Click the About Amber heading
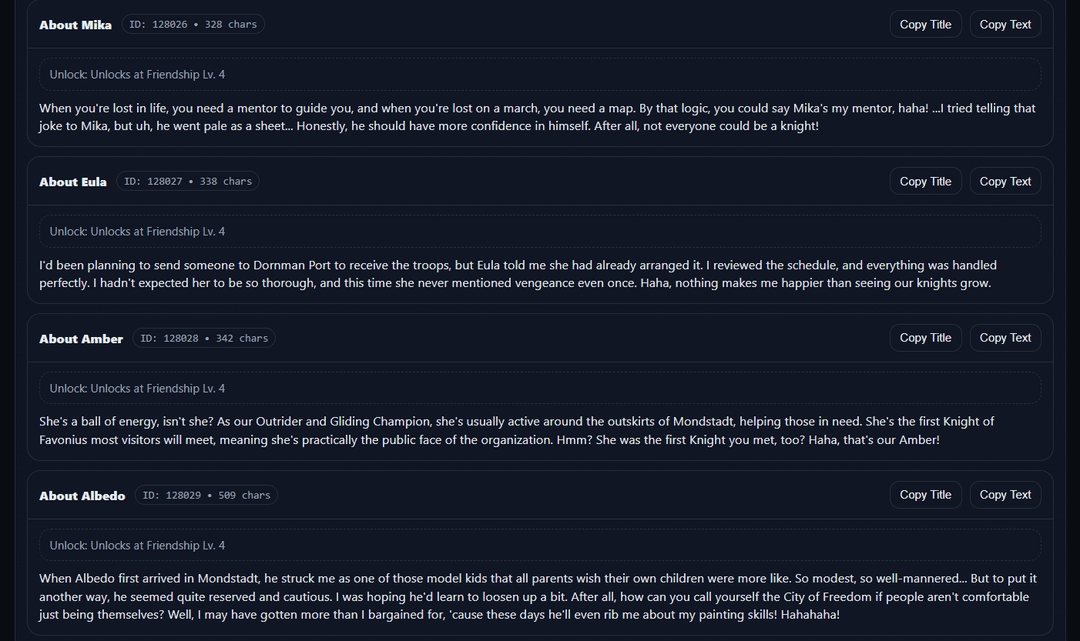The image size is (1080, 641). 81,339
